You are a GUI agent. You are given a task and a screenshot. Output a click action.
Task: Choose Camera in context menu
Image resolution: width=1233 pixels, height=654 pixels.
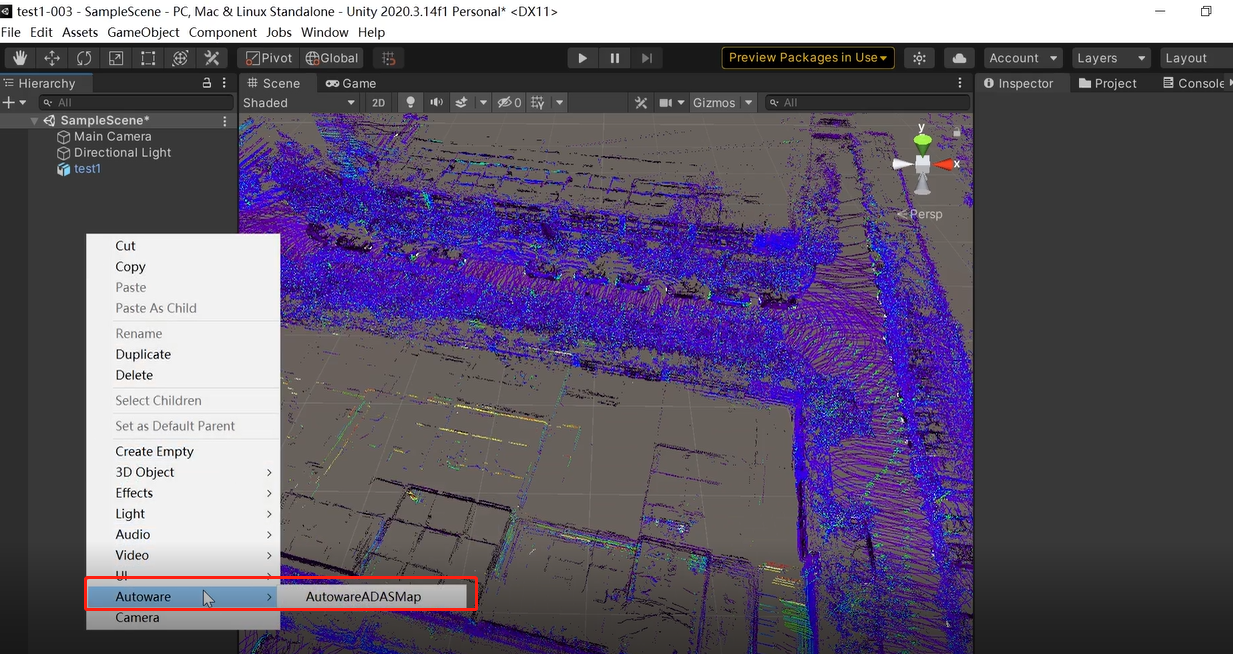pos(182,617)
